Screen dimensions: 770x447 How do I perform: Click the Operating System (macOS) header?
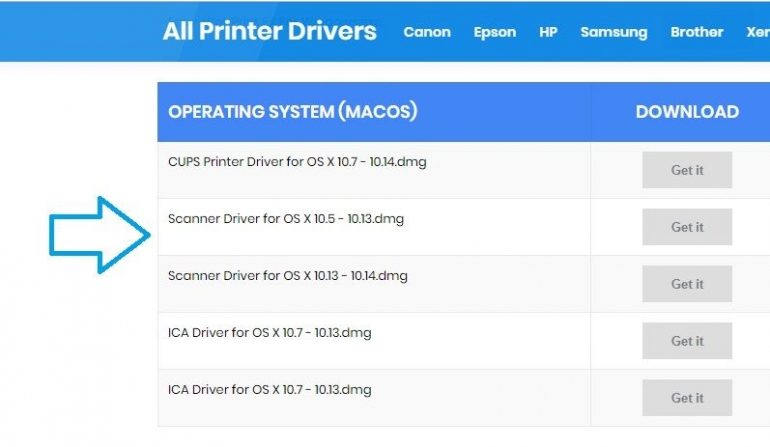(x=292, y=112)
